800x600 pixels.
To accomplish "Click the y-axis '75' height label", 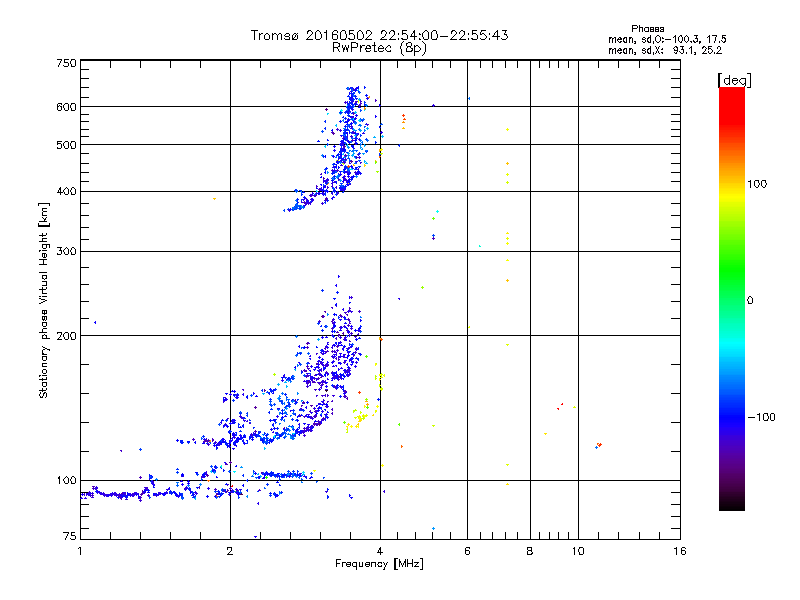I will [x=70, y=536].
